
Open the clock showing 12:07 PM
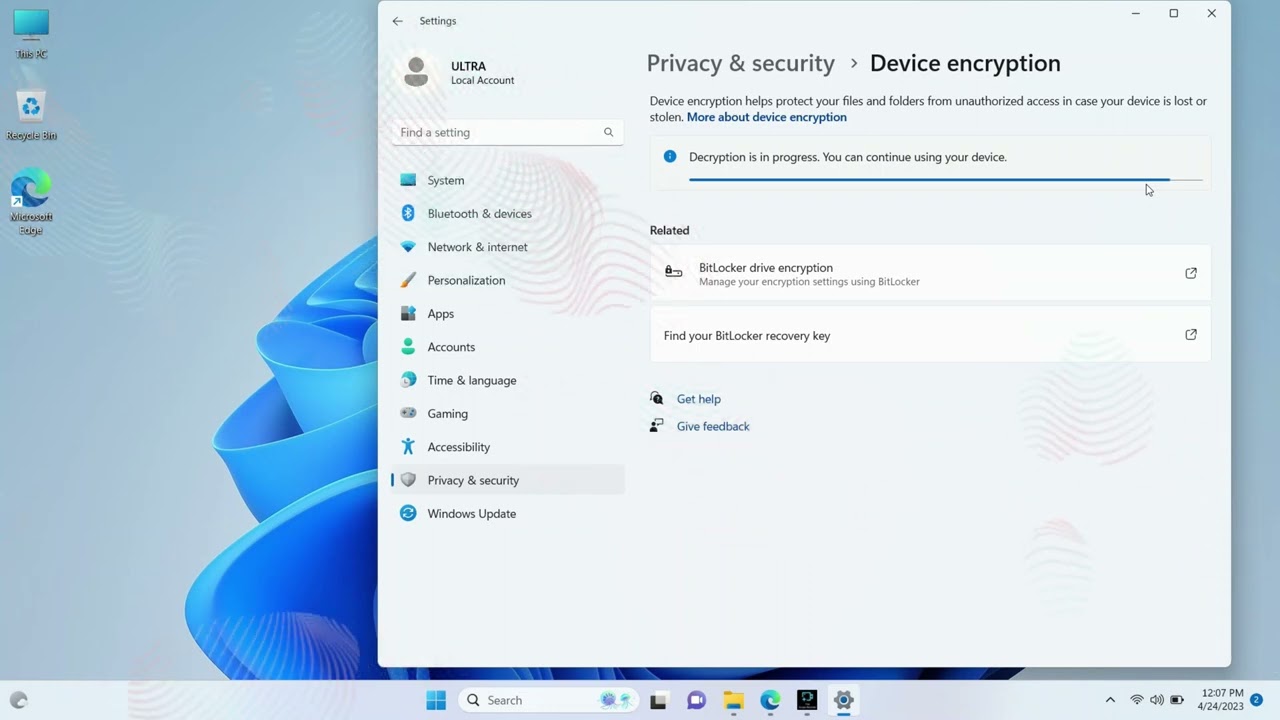(x=1220, y=700)
